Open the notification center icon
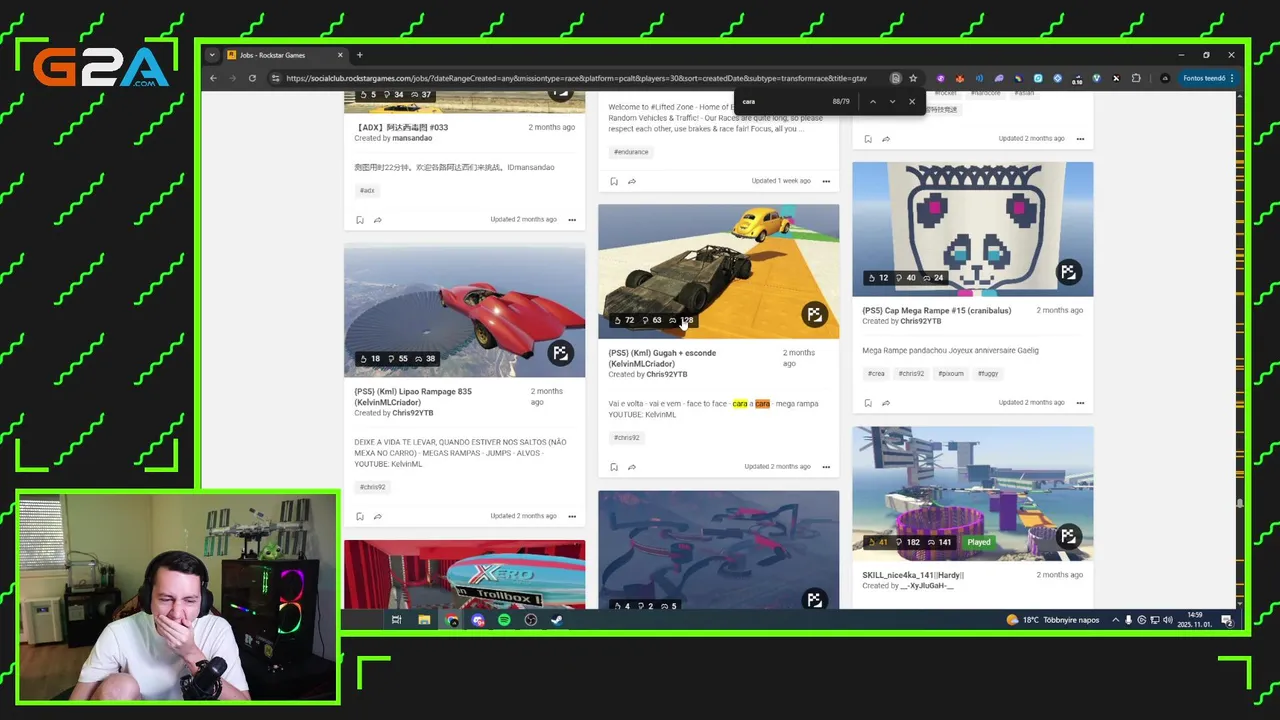1280x720 pixels. point(1227,621)
